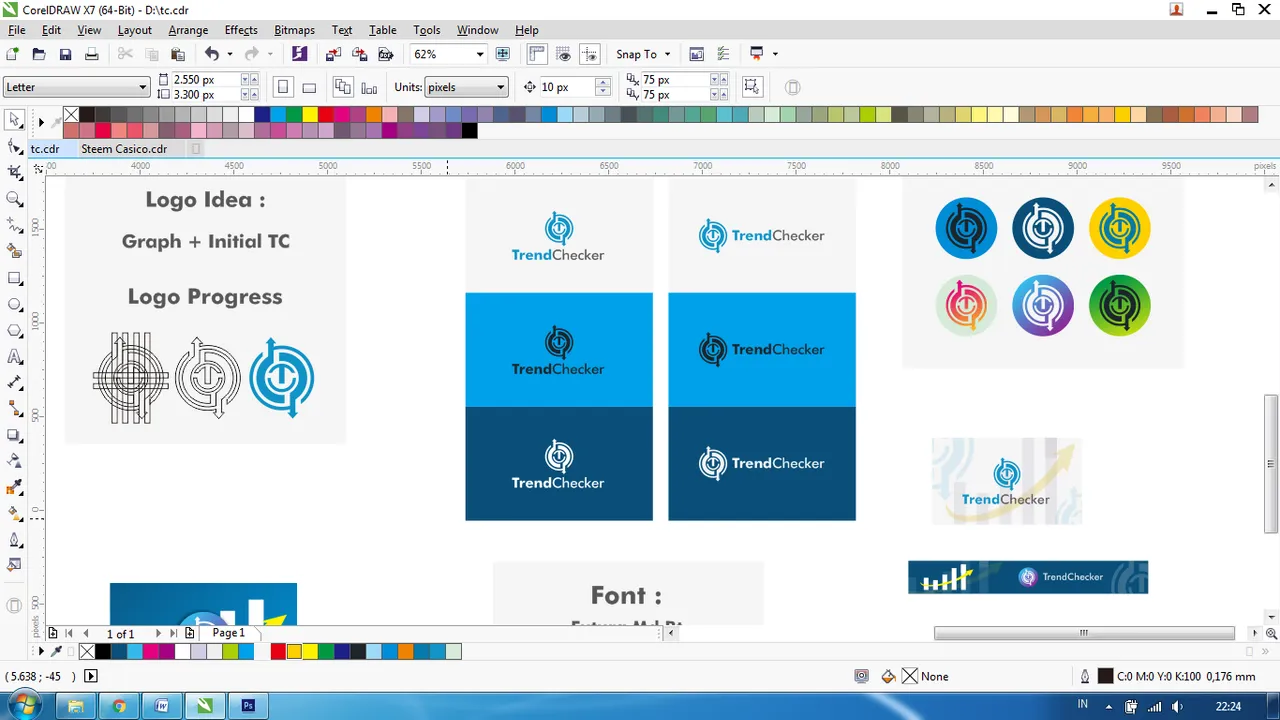
Task: Click the New document icon
Action: (13, 54)
